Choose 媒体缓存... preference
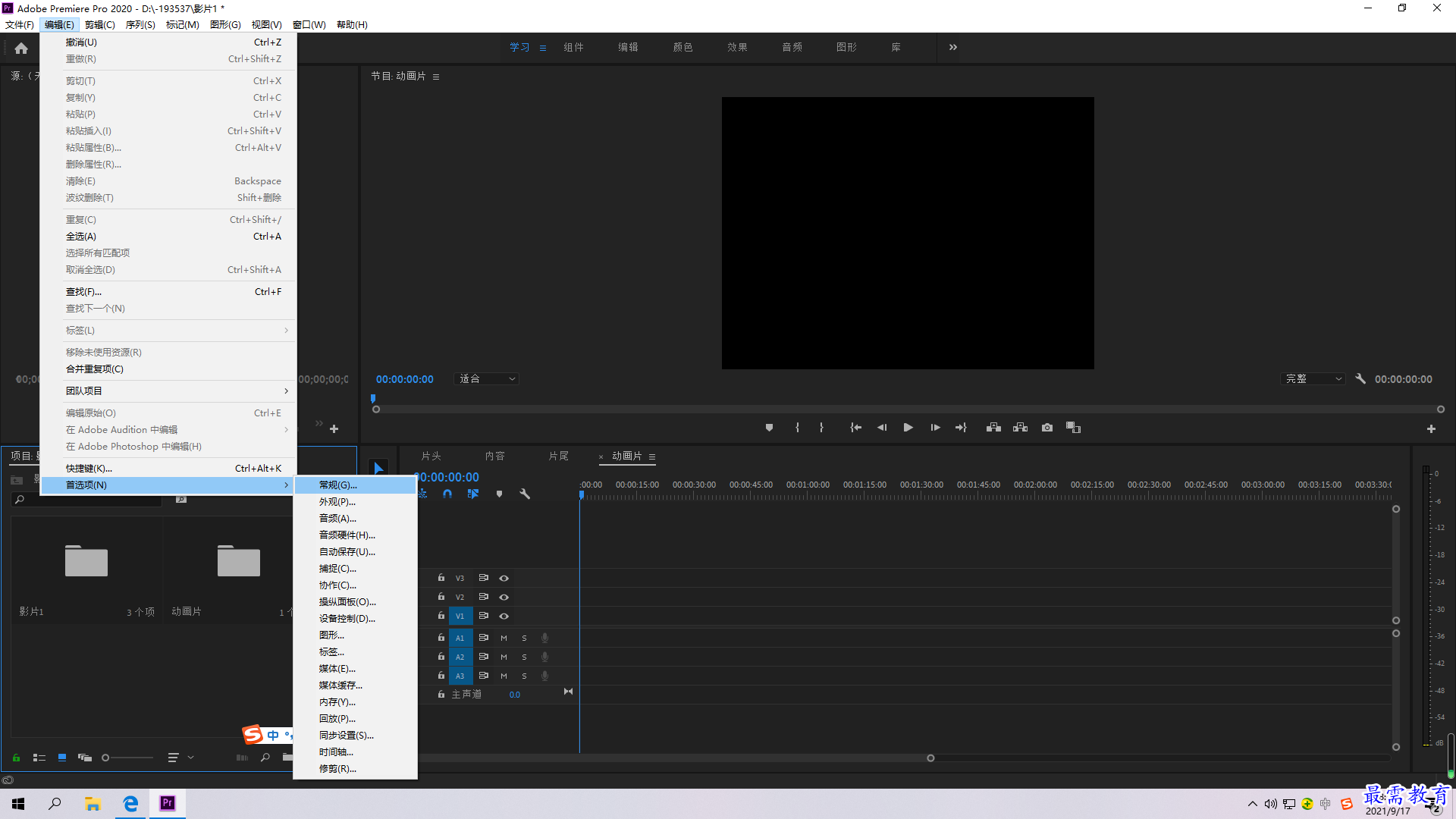 pos(355,685)
